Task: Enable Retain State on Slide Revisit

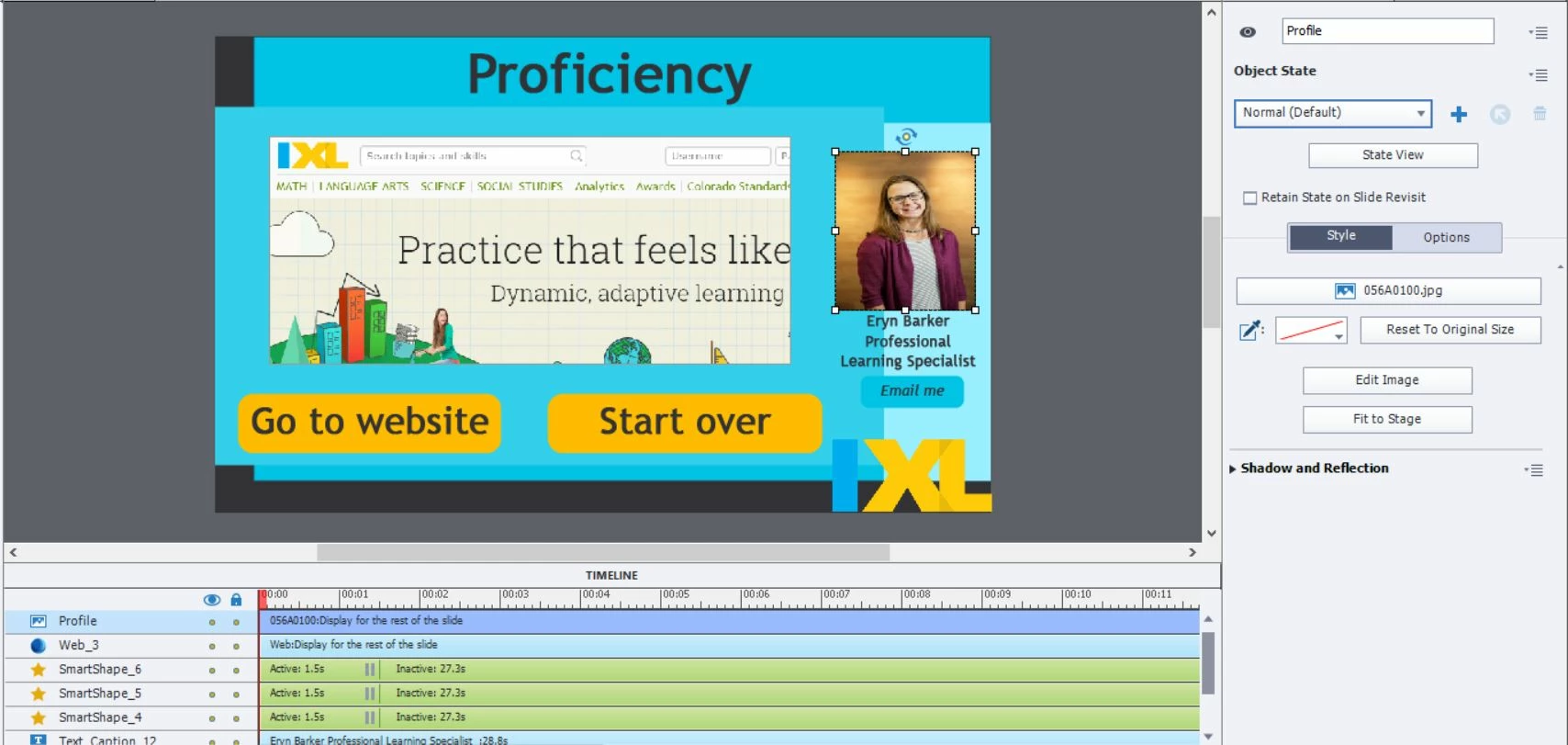Action: [1249, 198]
